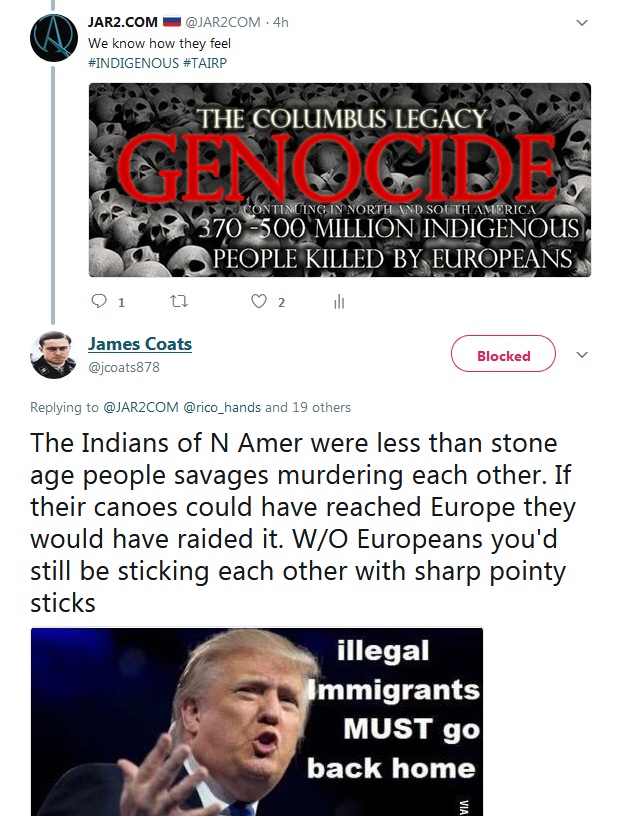
Task: Expand James Coats tweet options chevron
Action: (x=582, y=354)
